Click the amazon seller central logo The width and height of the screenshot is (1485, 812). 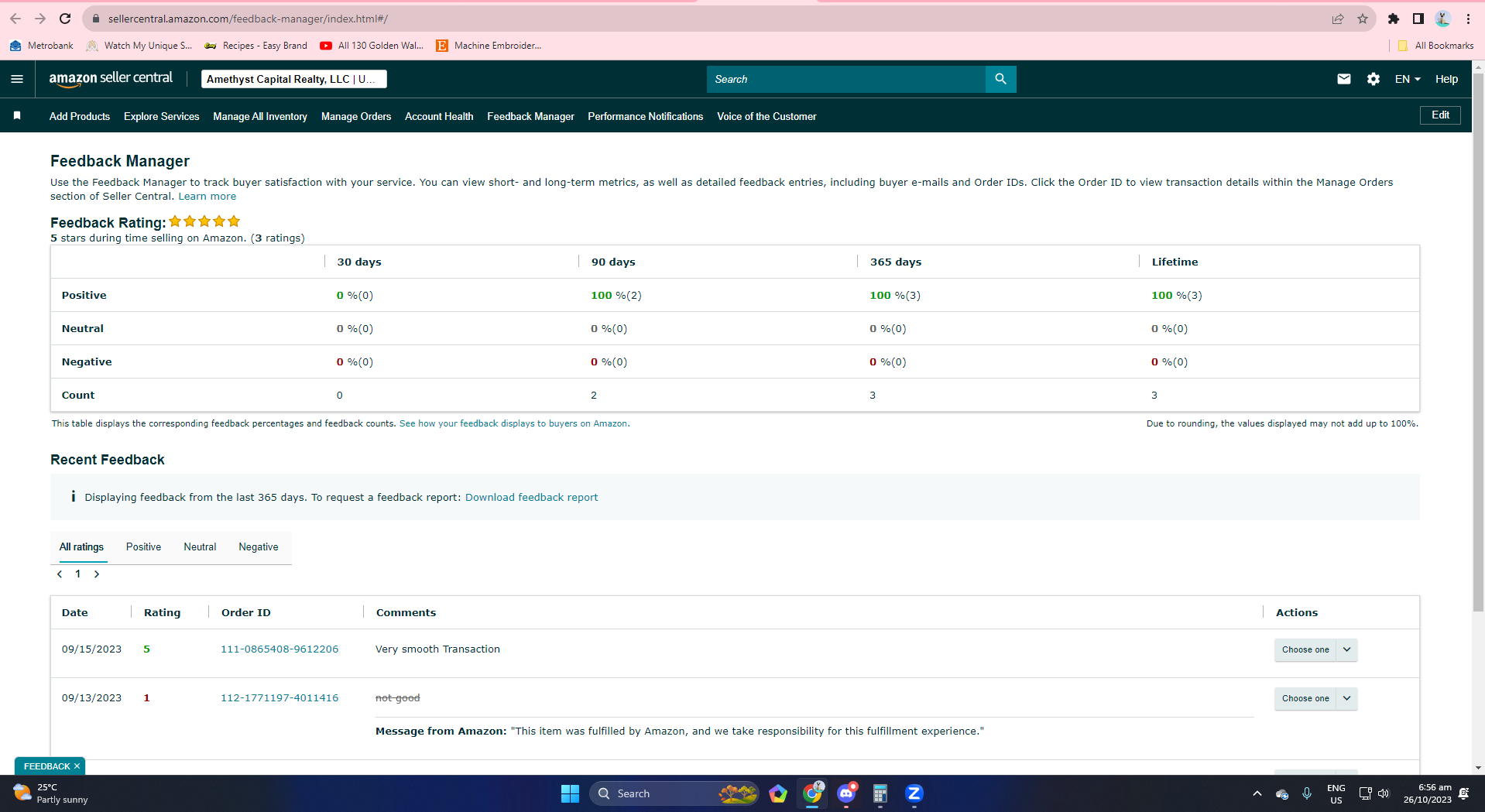pos(111,79)
